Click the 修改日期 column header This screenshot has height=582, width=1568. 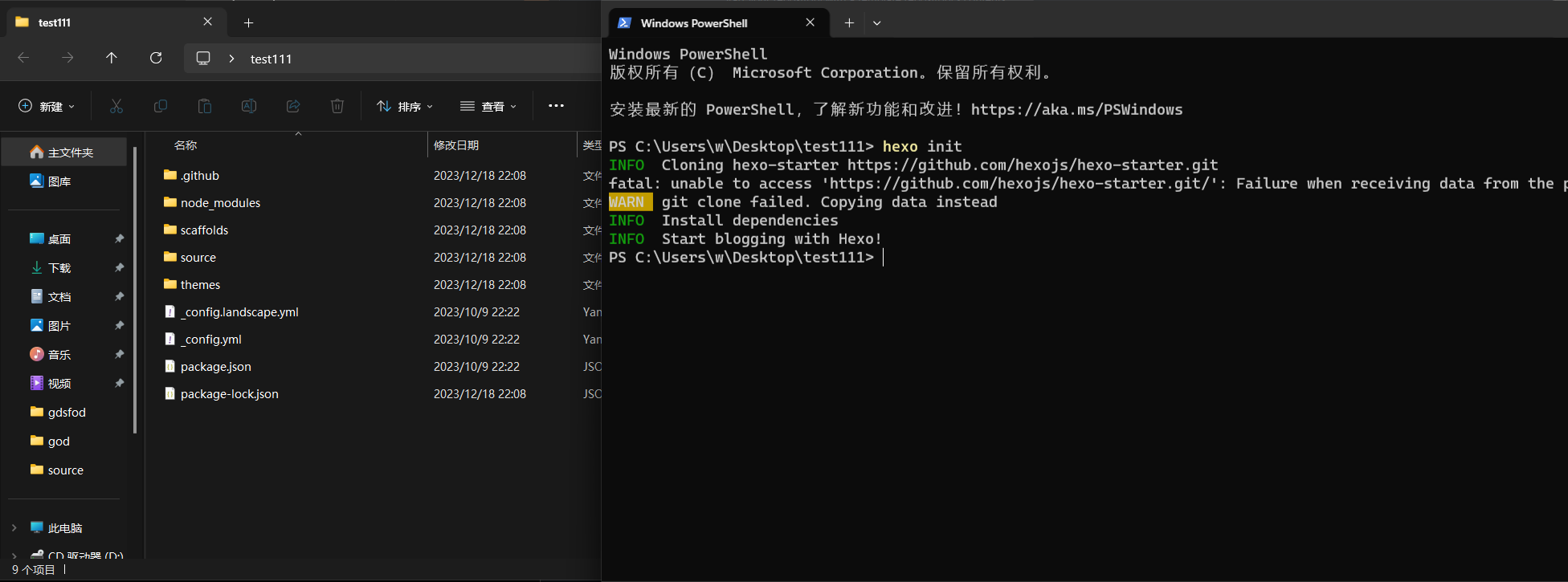point(456,145)
